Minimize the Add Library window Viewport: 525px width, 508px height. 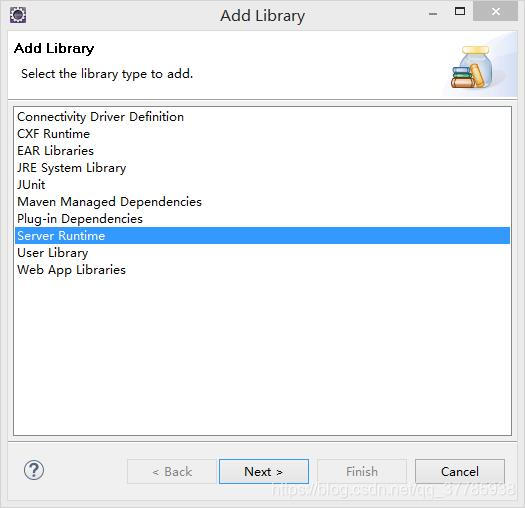[x=433, y=13]
